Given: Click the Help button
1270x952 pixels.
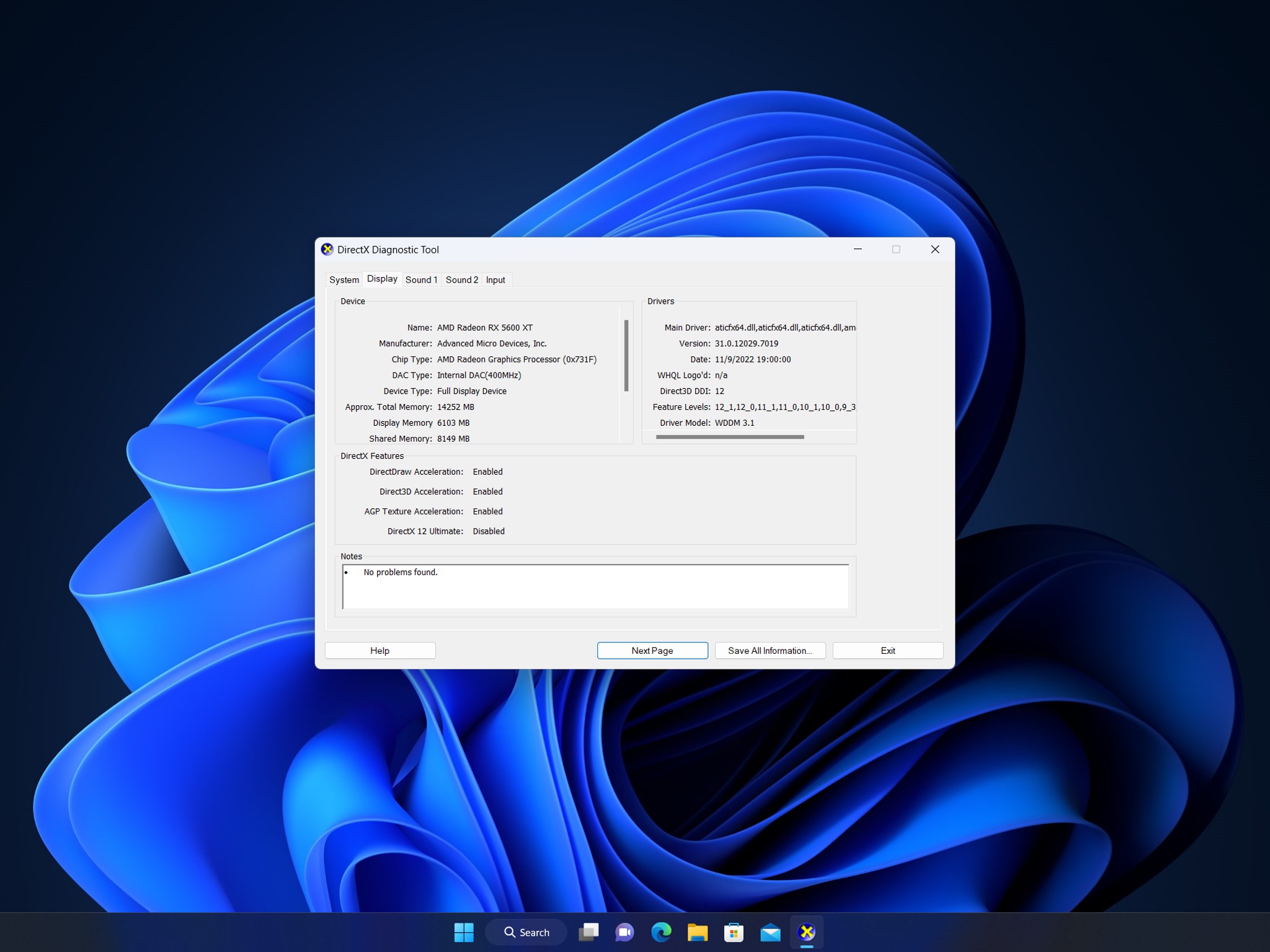Looking at the screenshot, I should (x=380, y=650).
